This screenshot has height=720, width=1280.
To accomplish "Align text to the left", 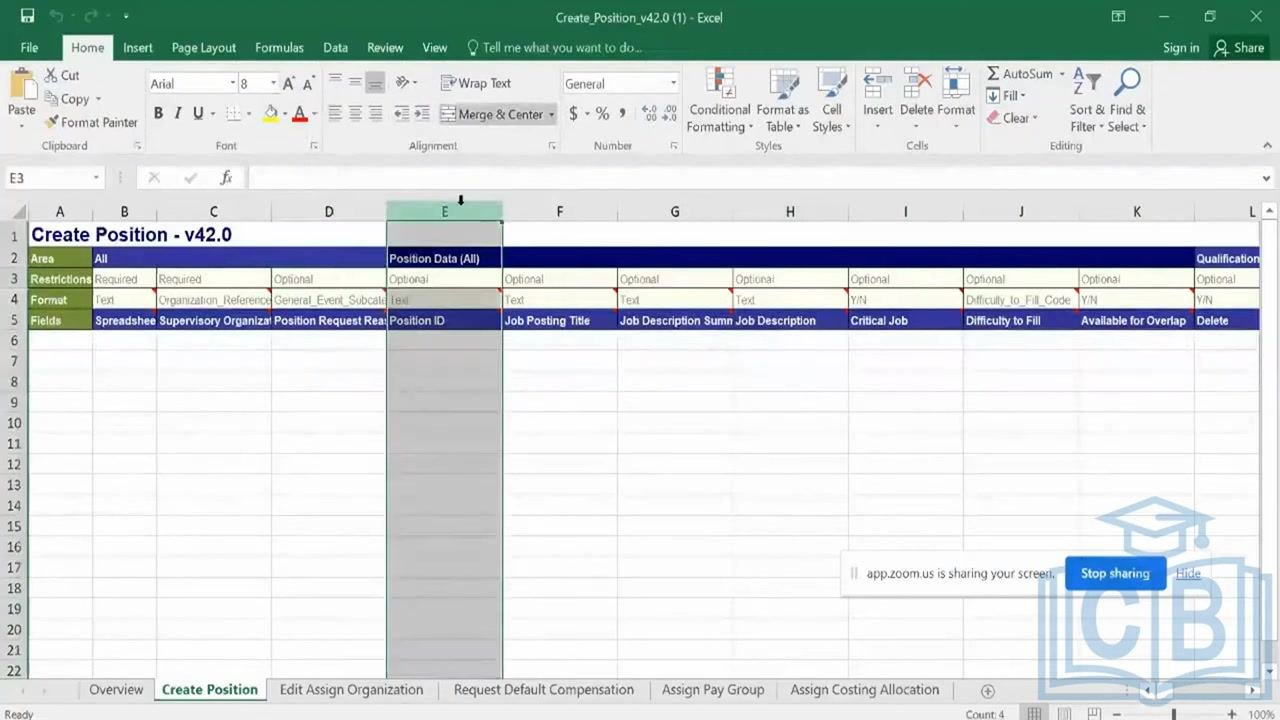I will (335, 114).
